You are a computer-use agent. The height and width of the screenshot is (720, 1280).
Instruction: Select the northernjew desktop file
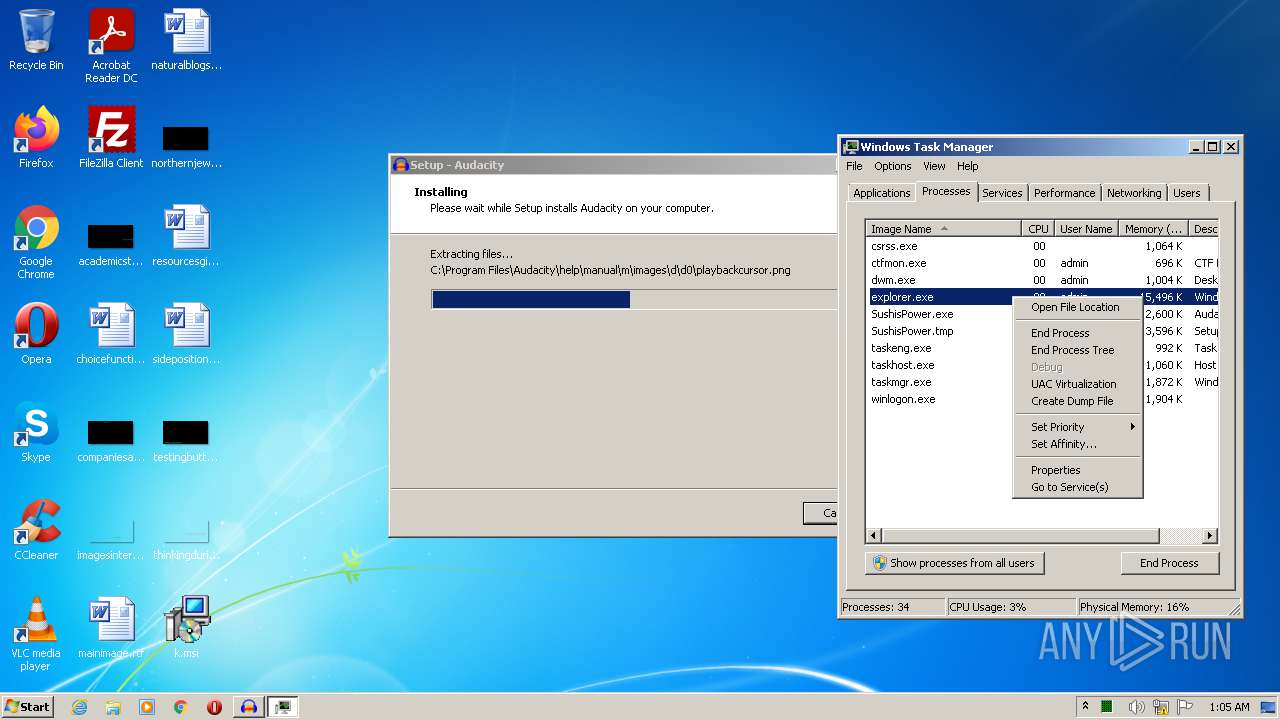[186, 146]
